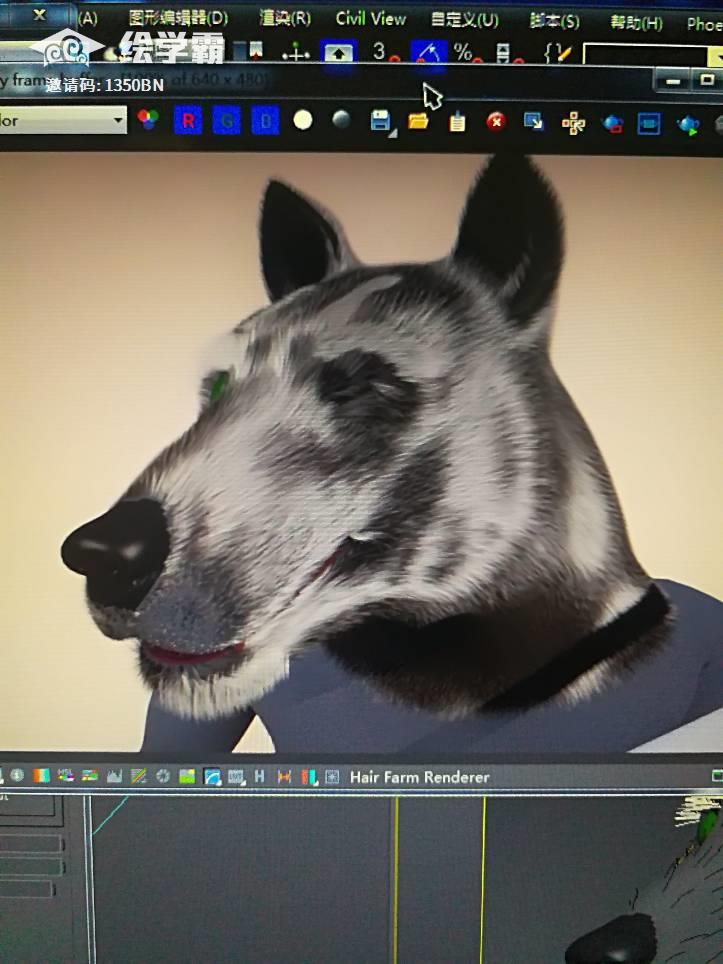Click the Hair Farm Renderer status text
This screenshot has width=723, height=964.
pyautogui.click(x=420, y=778)
